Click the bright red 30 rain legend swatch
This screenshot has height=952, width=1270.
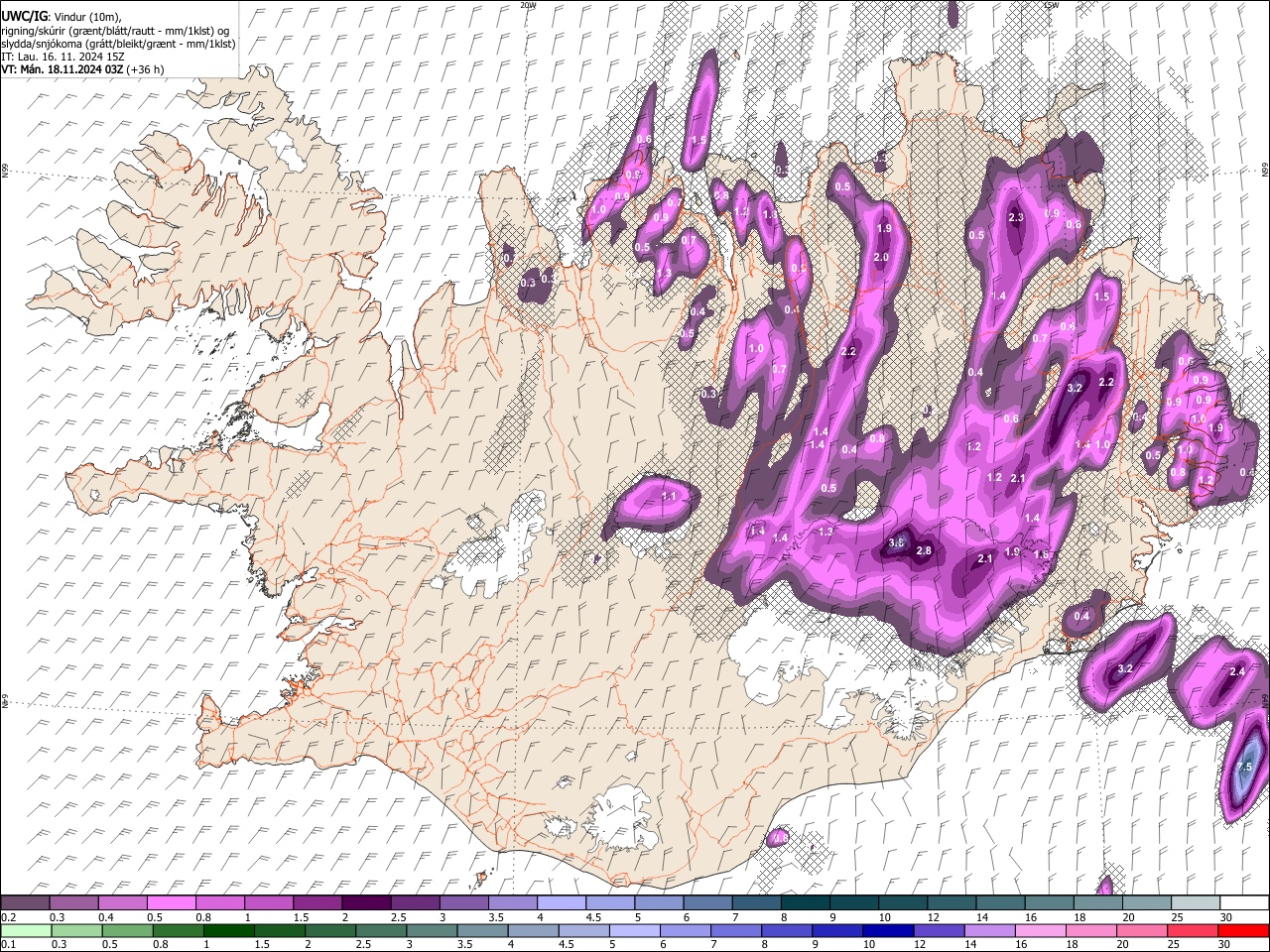pos(1242,930)
